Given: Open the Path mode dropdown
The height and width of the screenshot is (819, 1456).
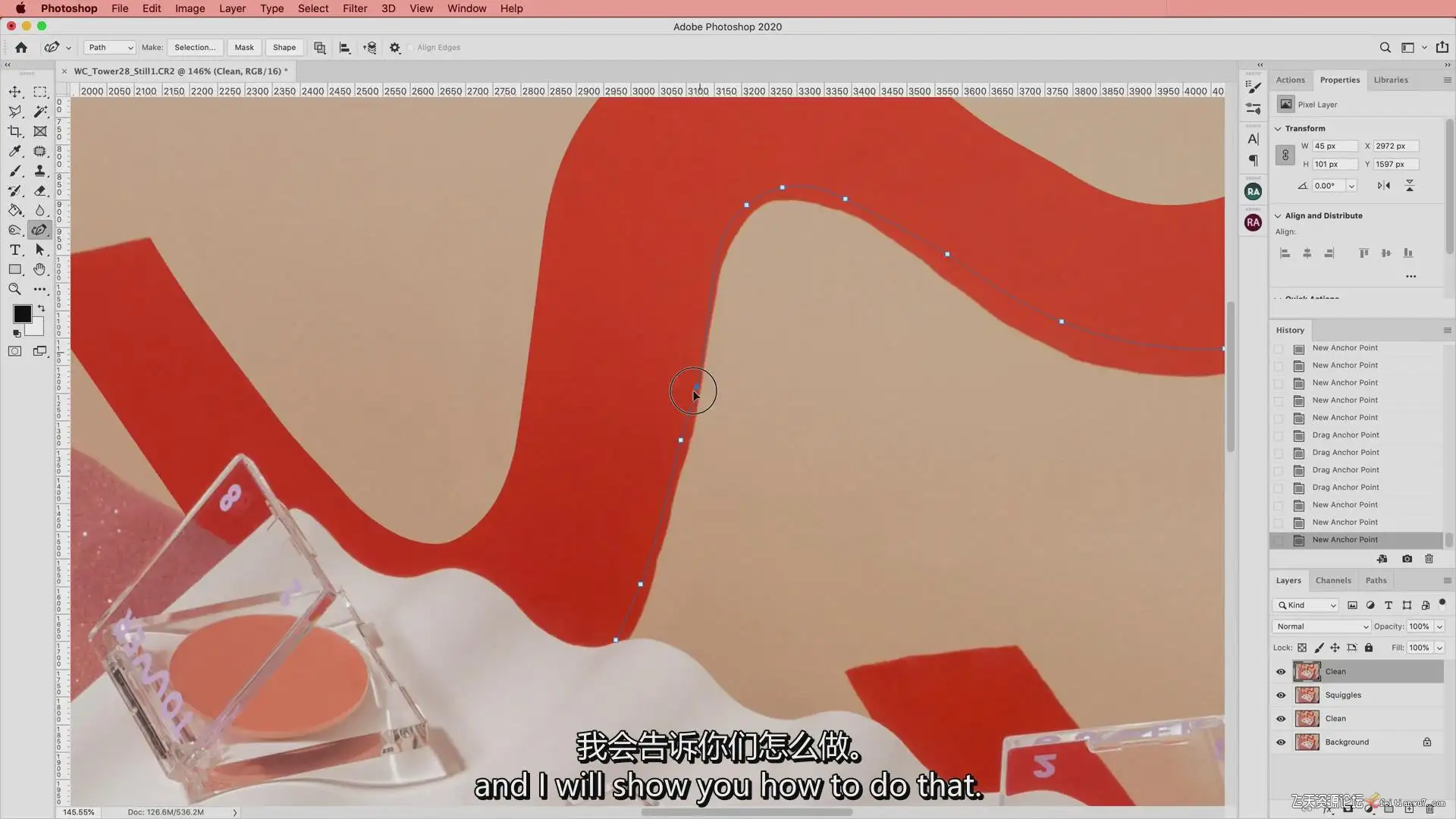Looking at the screenshot, I should tap(110, 48).
